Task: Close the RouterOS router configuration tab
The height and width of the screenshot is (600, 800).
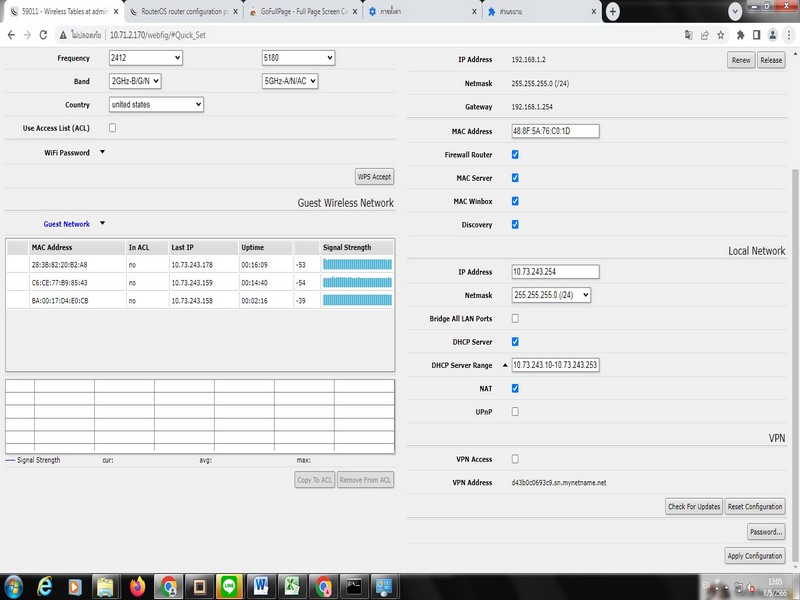Action: tap(235, 11)
